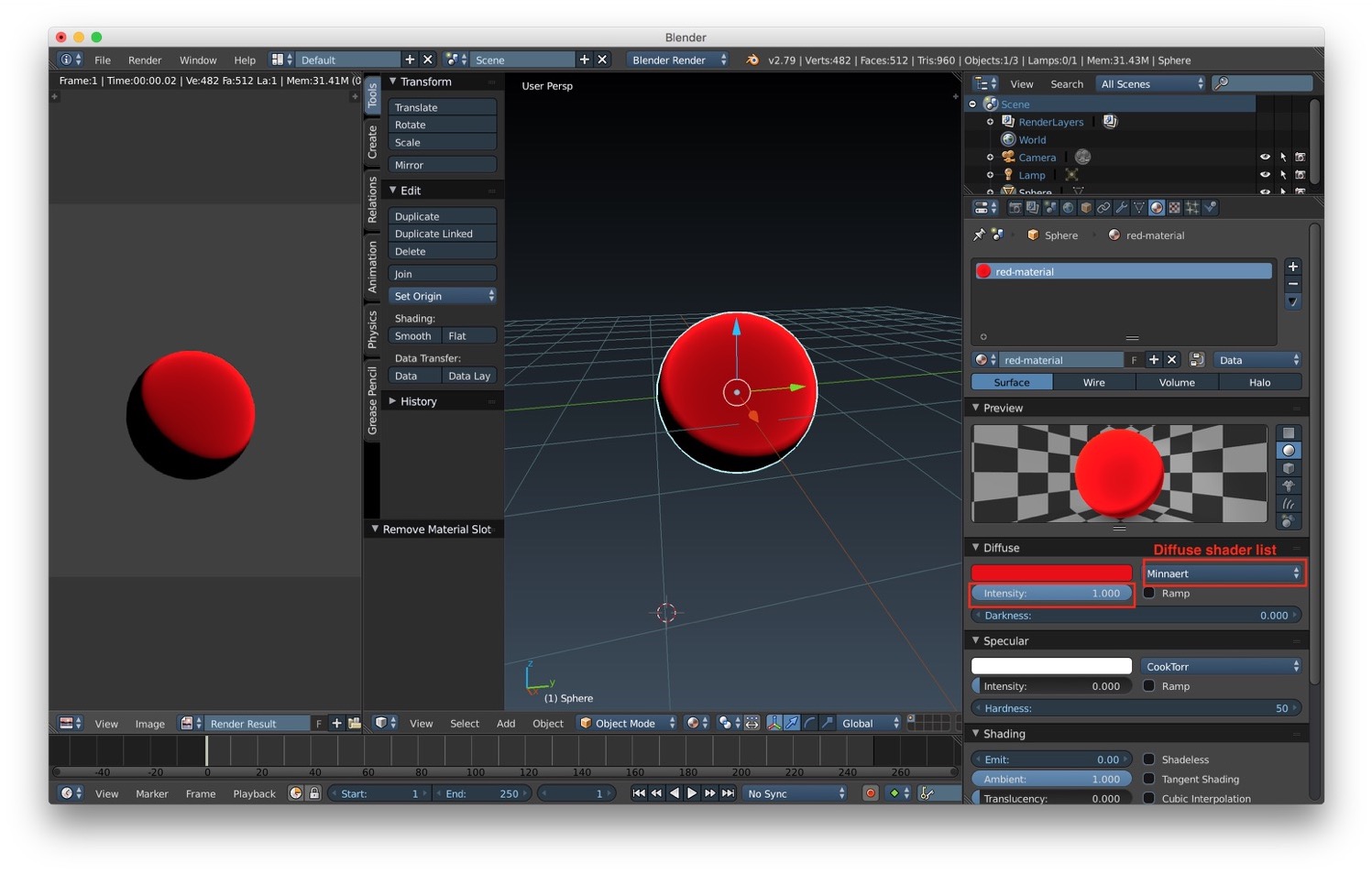Open the Object Mode dropdown
The height and width of the screenshot is (874, 1372).
(628, 723)
